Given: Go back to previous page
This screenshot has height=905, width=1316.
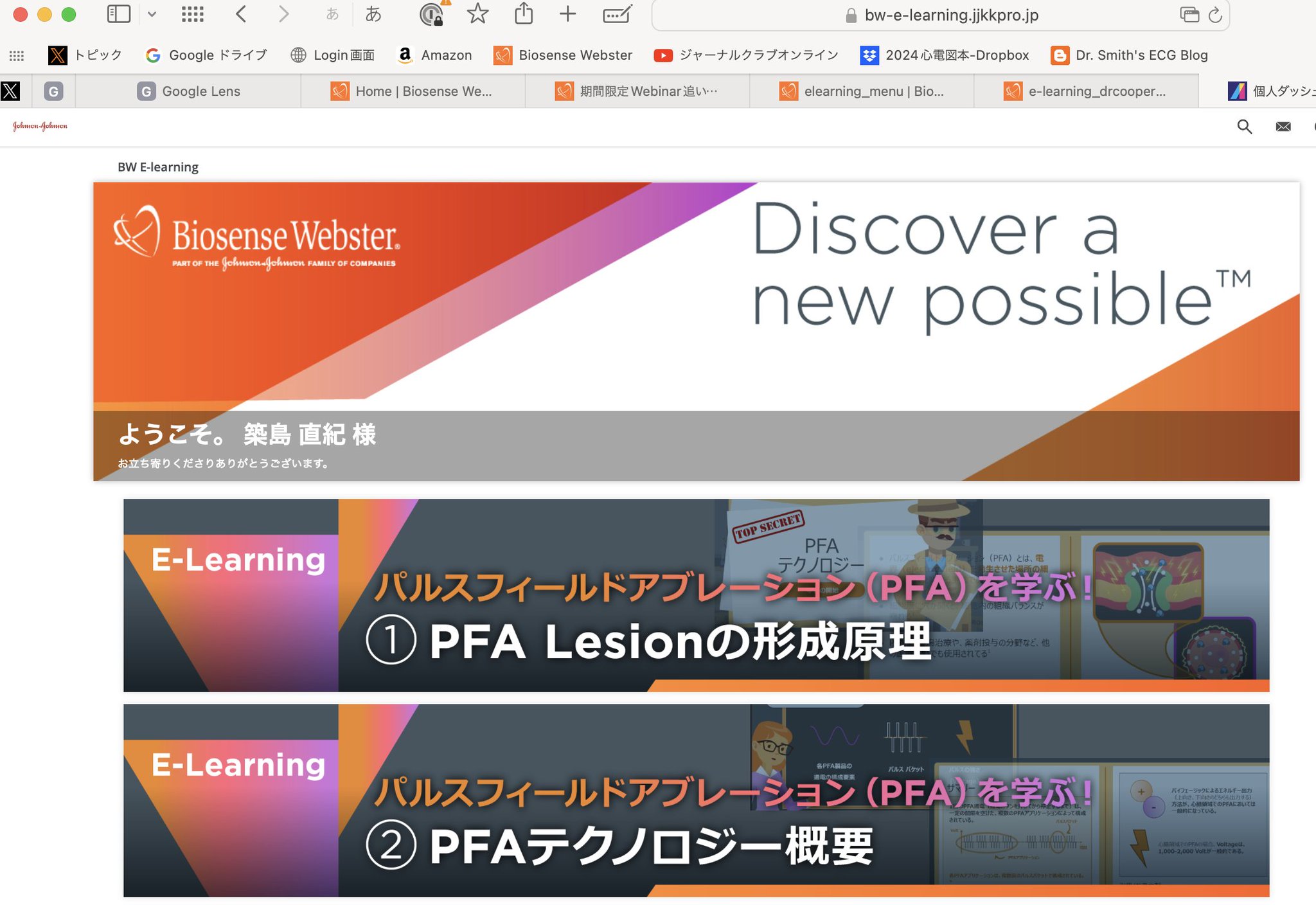Looking at the screenshot, I should 241,14.
